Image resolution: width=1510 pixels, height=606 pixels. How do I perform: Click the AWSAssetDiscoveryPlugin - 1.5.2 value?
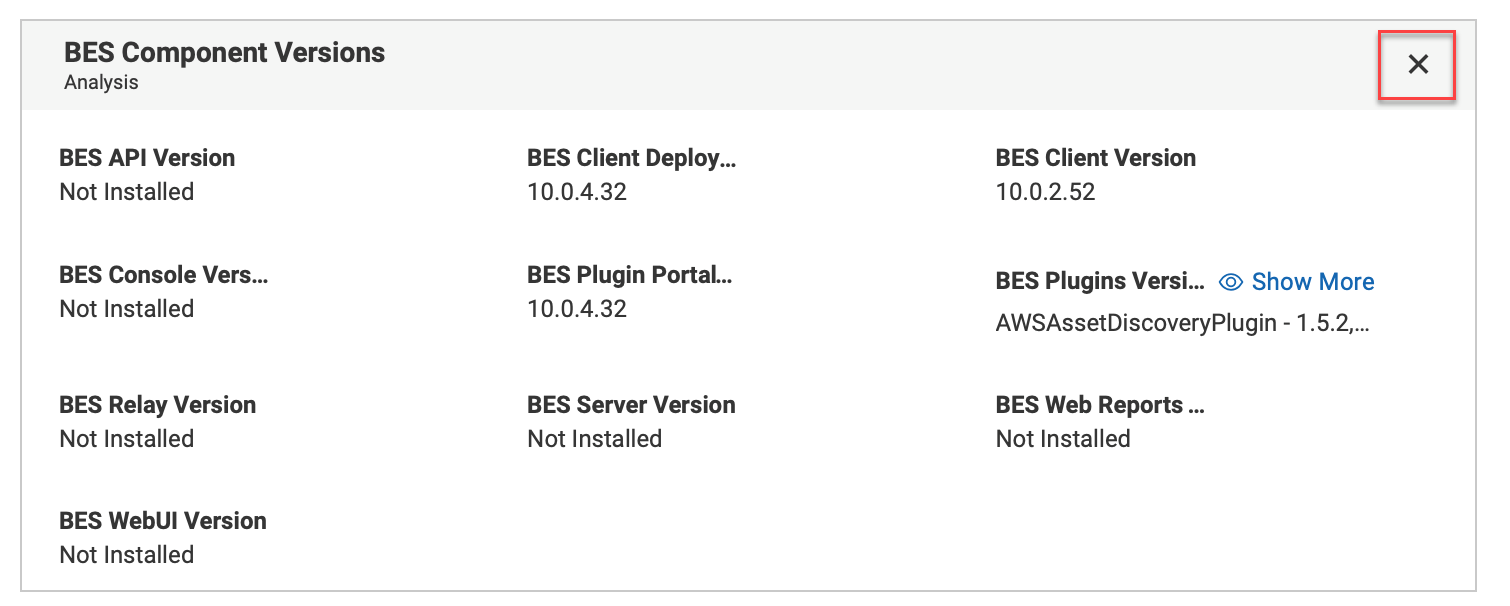click(1181, 325)
